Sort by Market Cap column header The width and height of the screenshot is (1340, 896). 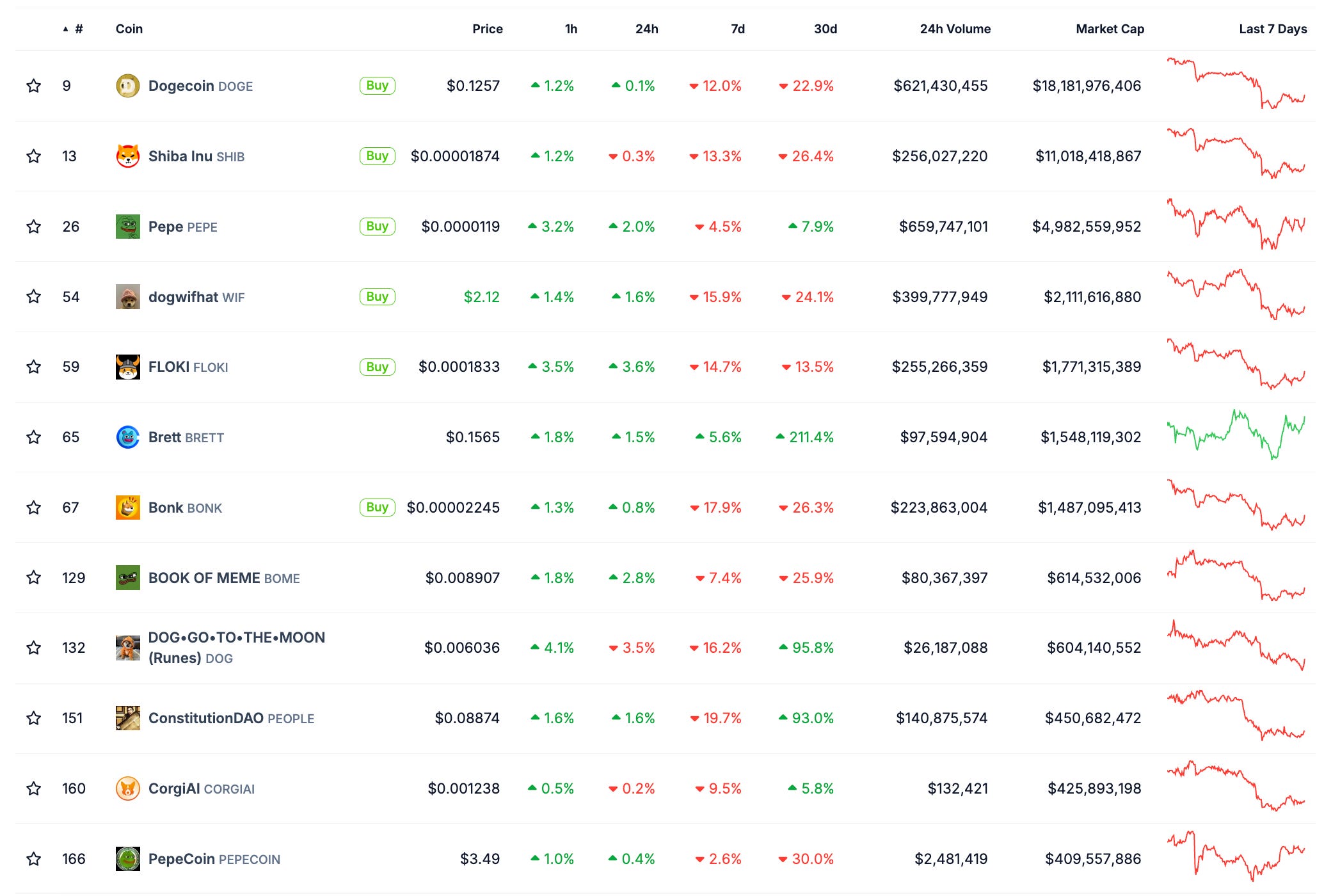(x=1109, y=29)
